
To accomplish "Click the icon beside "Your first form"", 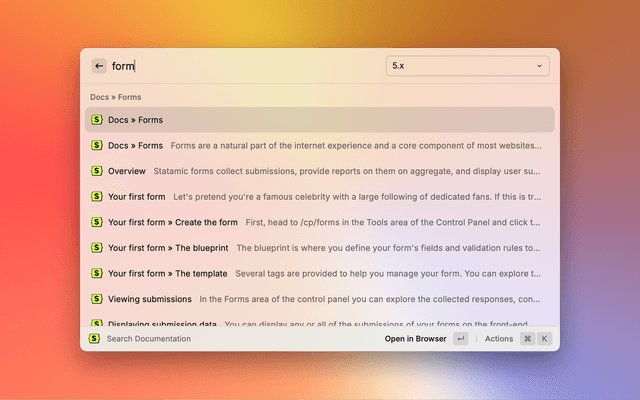I will point(97,197).
